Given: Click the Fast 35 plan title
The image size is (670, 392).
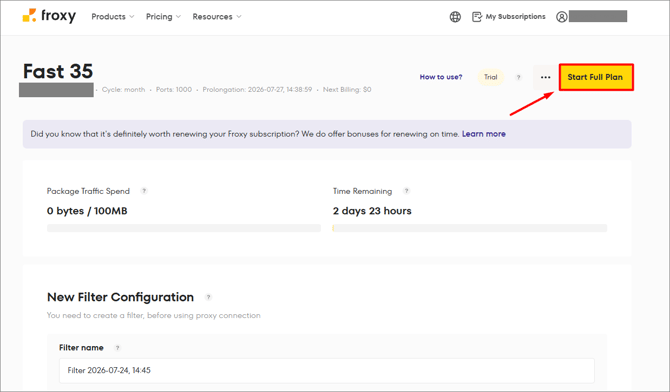Looking at the screenshot, I should click(58, 71).
